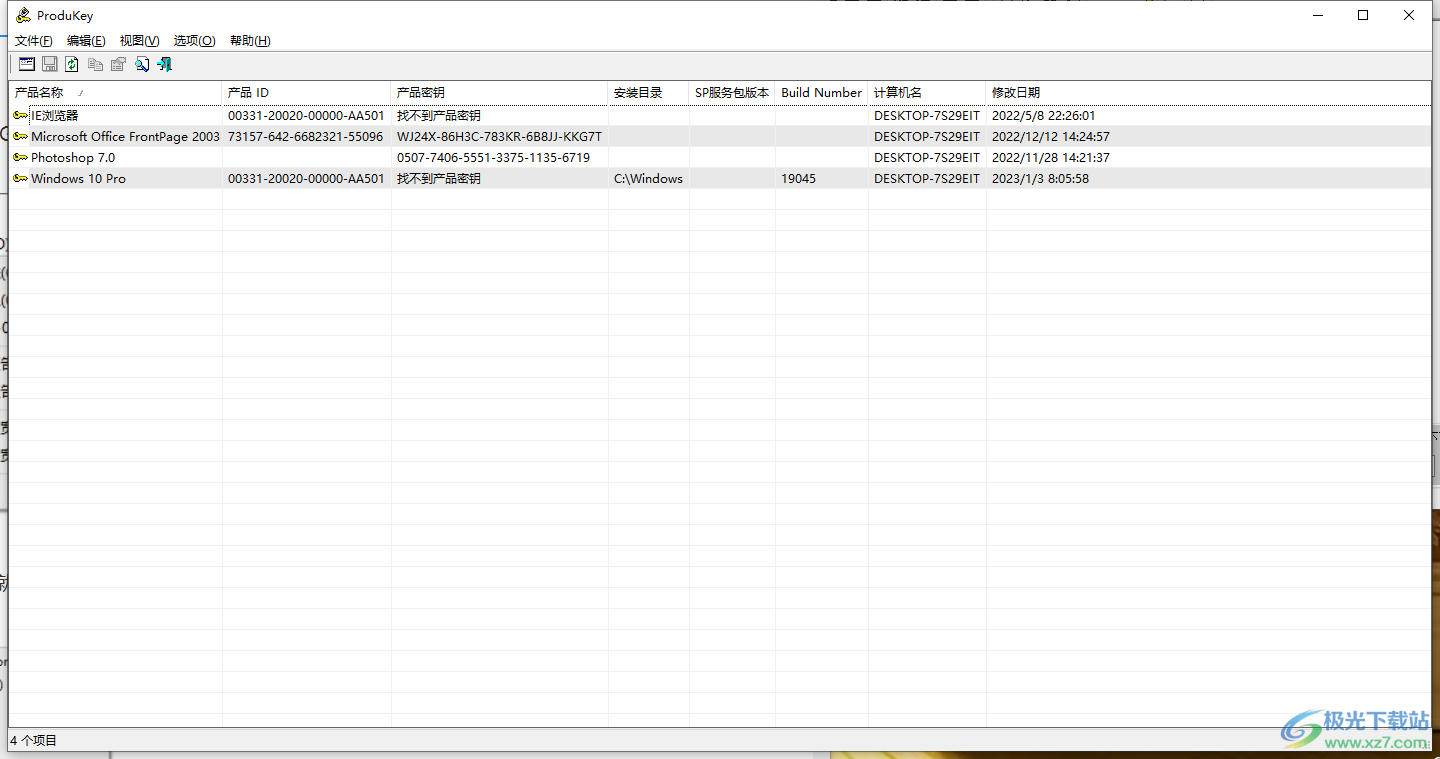Click the date 2023/1/3 8:05:58
1440x759 pixels.
coord(1040,178)
